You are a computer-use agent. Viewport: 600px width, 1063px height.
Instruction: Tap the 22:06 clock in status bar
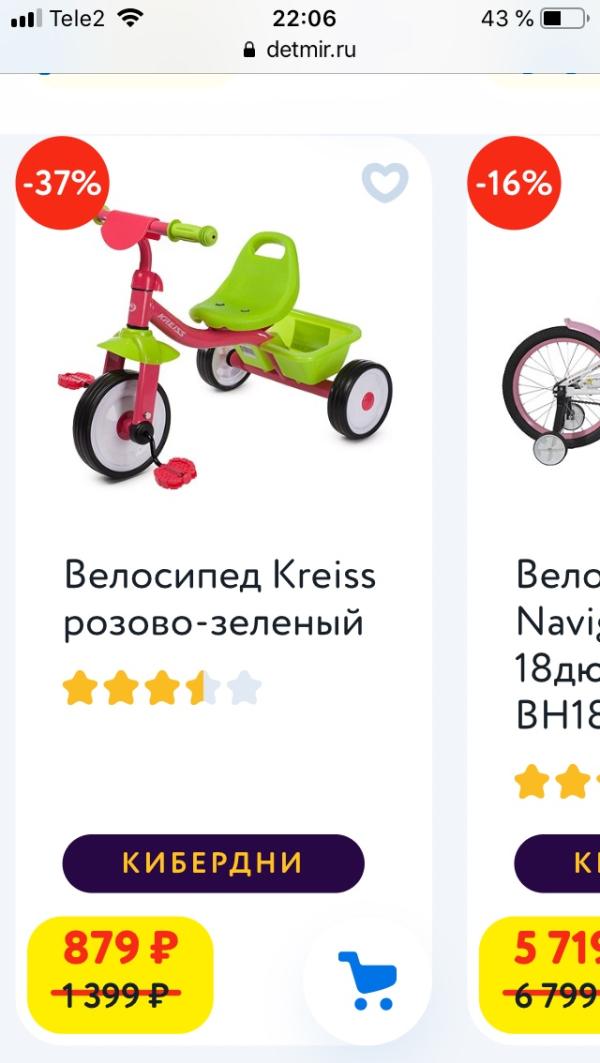[304, 18]
